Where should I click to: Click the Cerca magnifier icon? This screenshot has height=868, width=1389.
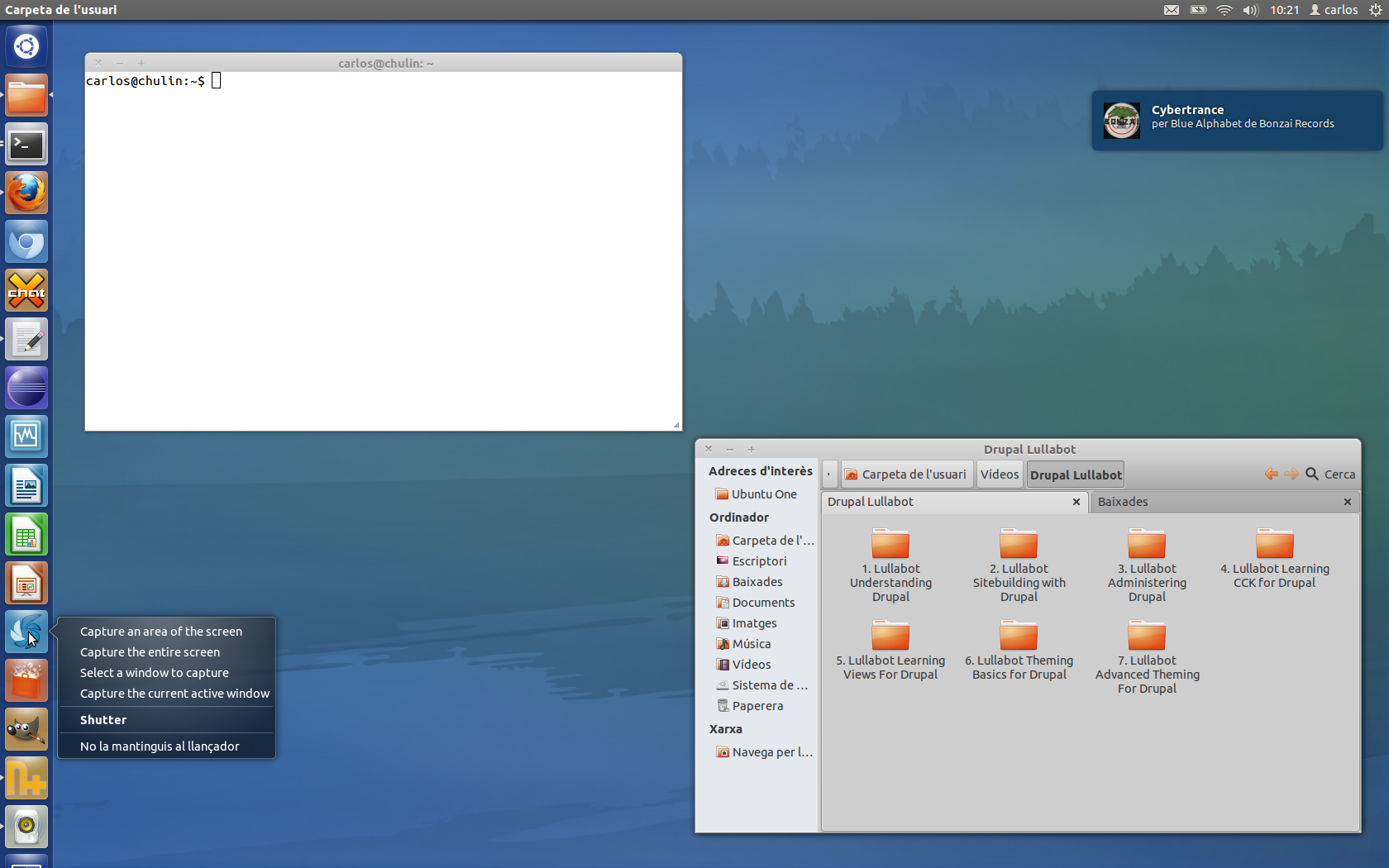[1311, 474]
